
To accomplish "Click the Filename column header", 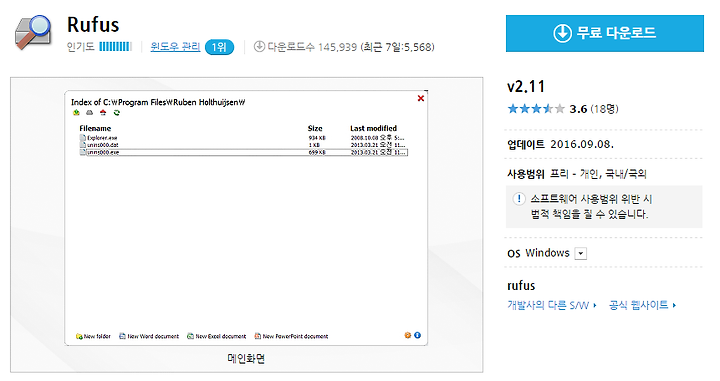I will (x=95, y=128).
